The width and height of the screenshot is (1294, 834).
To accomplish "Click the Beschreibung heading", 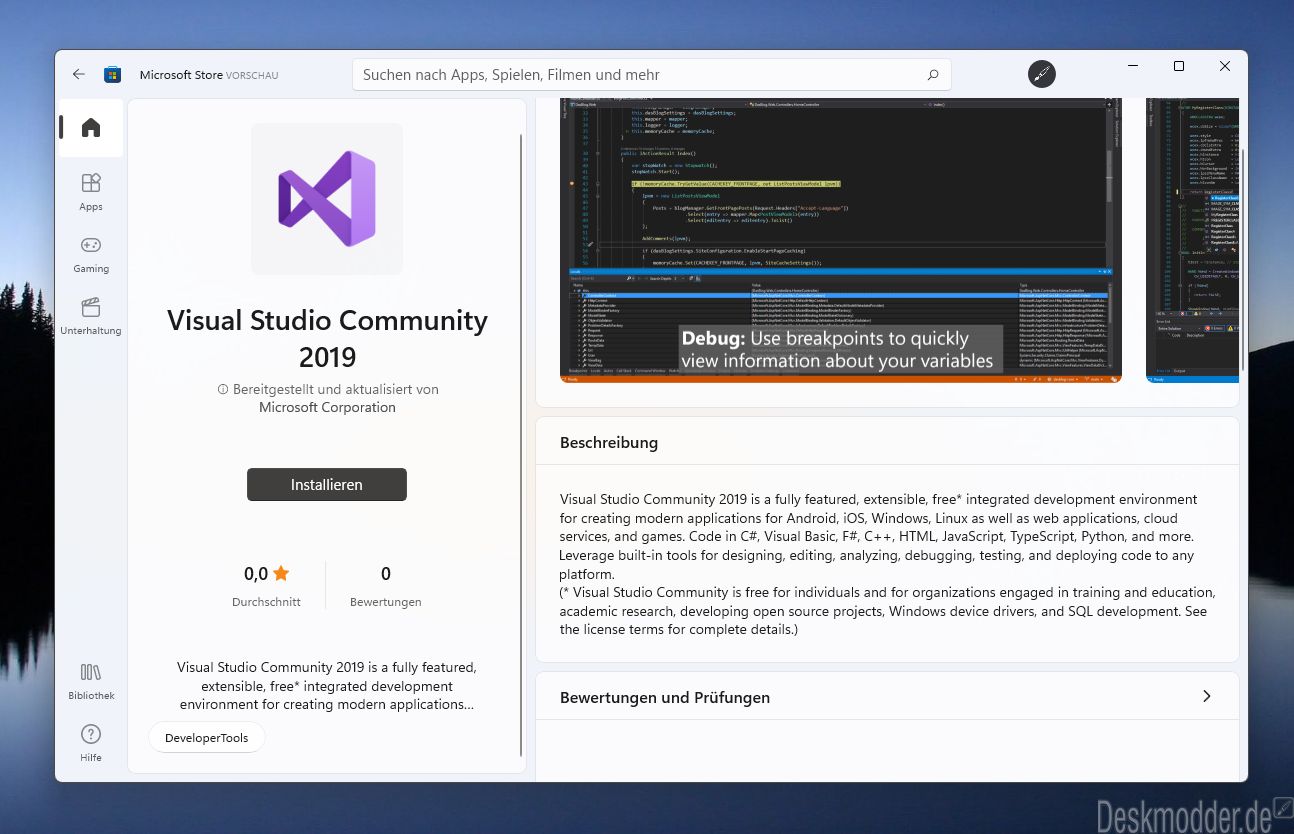I will [x=609, y=442].
